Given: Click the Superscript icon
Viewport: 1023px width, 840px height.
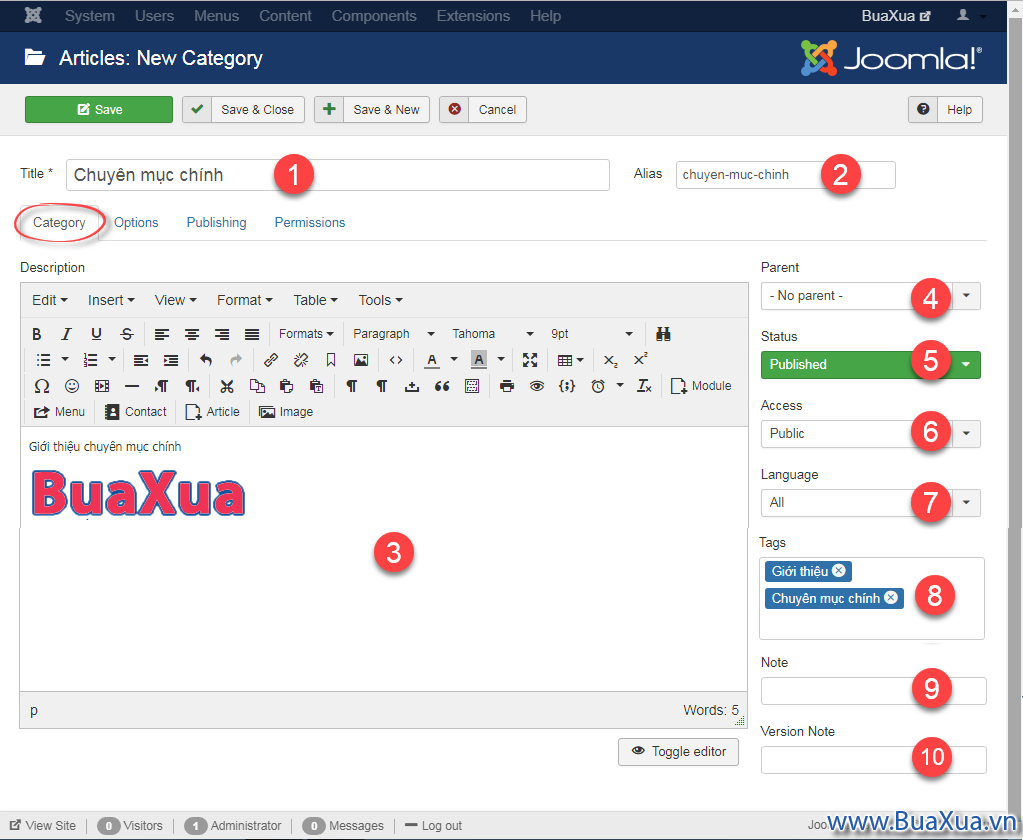Looking at the screenshot, I should click(x=640, y=359).
